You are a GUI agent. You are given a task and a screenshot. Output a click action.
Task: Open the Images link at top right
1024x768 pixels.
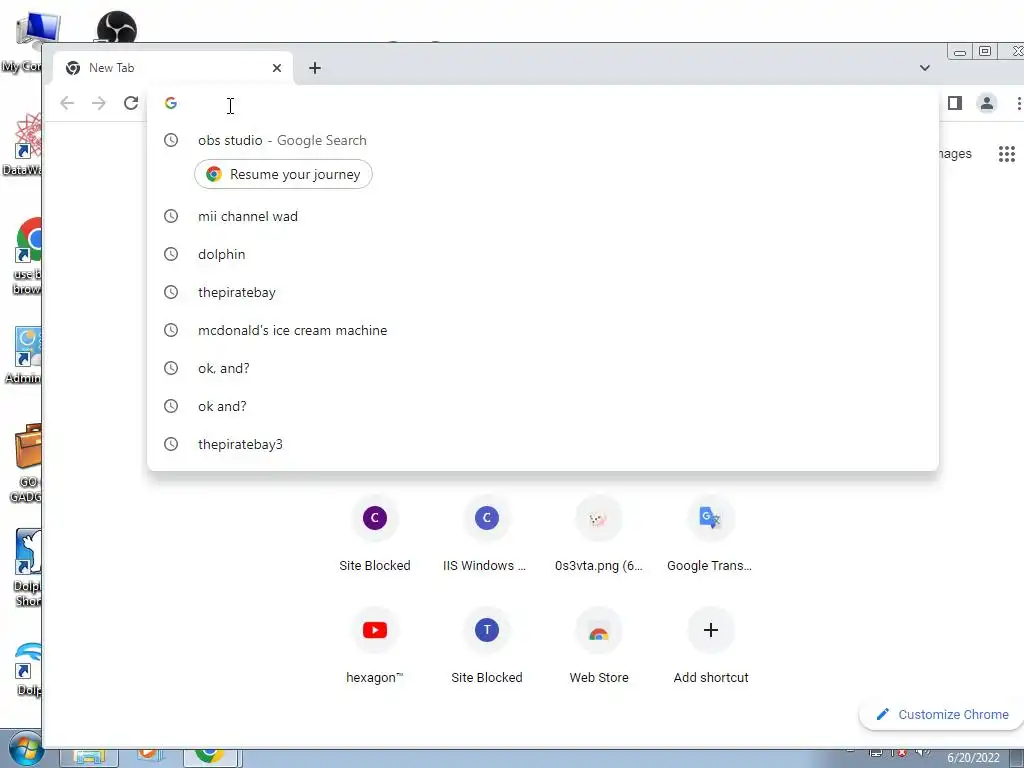[955, 153]
